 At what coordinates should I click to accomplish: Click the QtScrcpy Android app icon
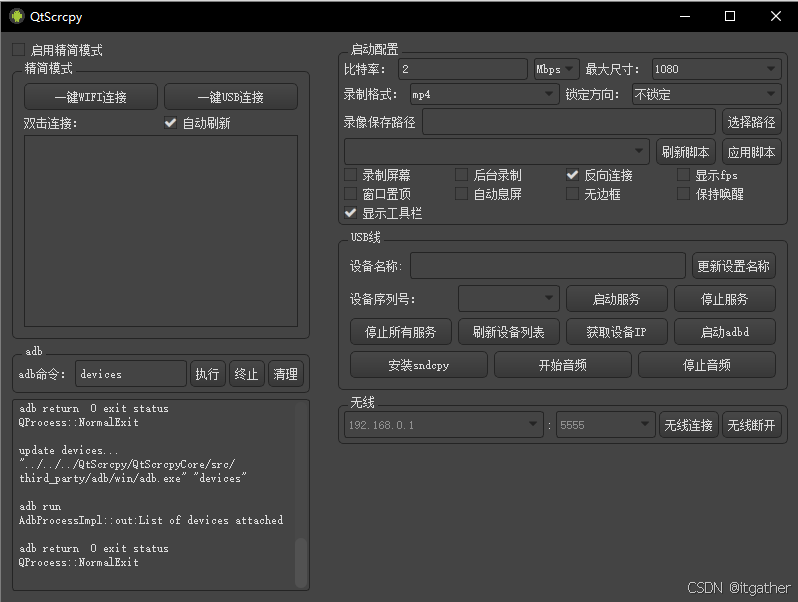(17, 16)
